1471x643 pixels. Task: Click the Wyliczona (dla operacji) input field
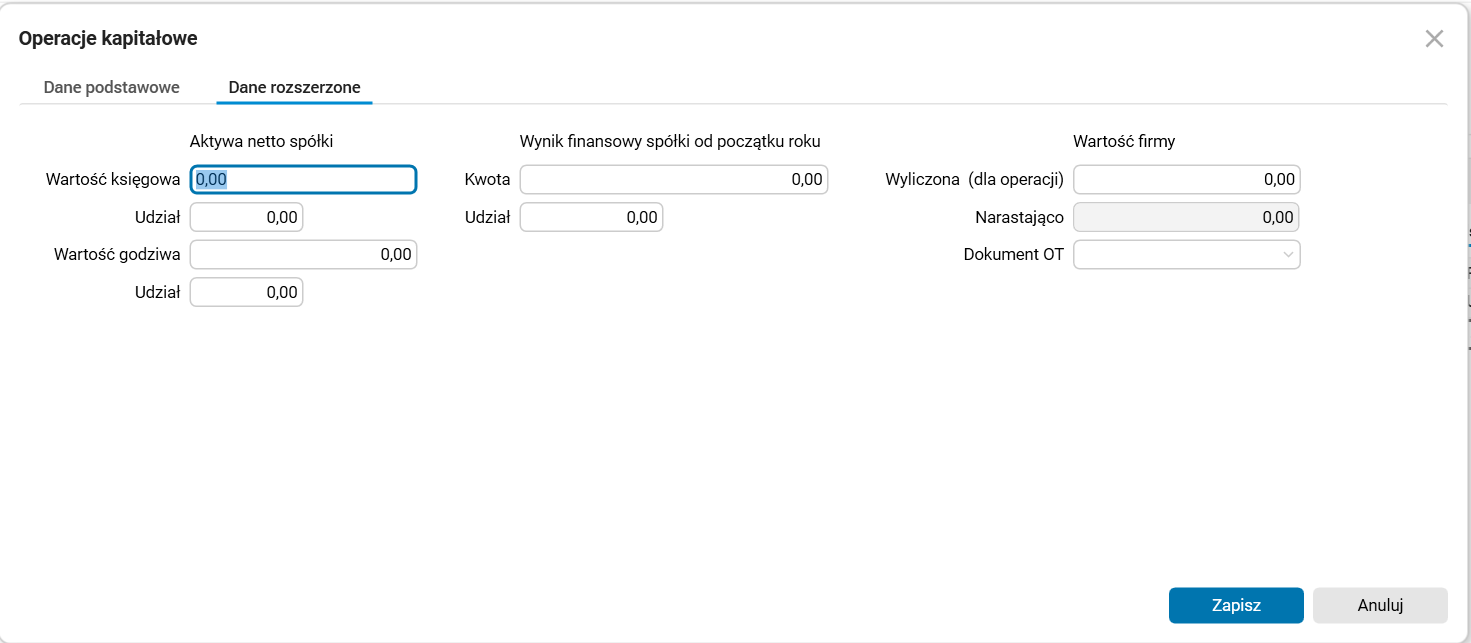[1186, 179]
